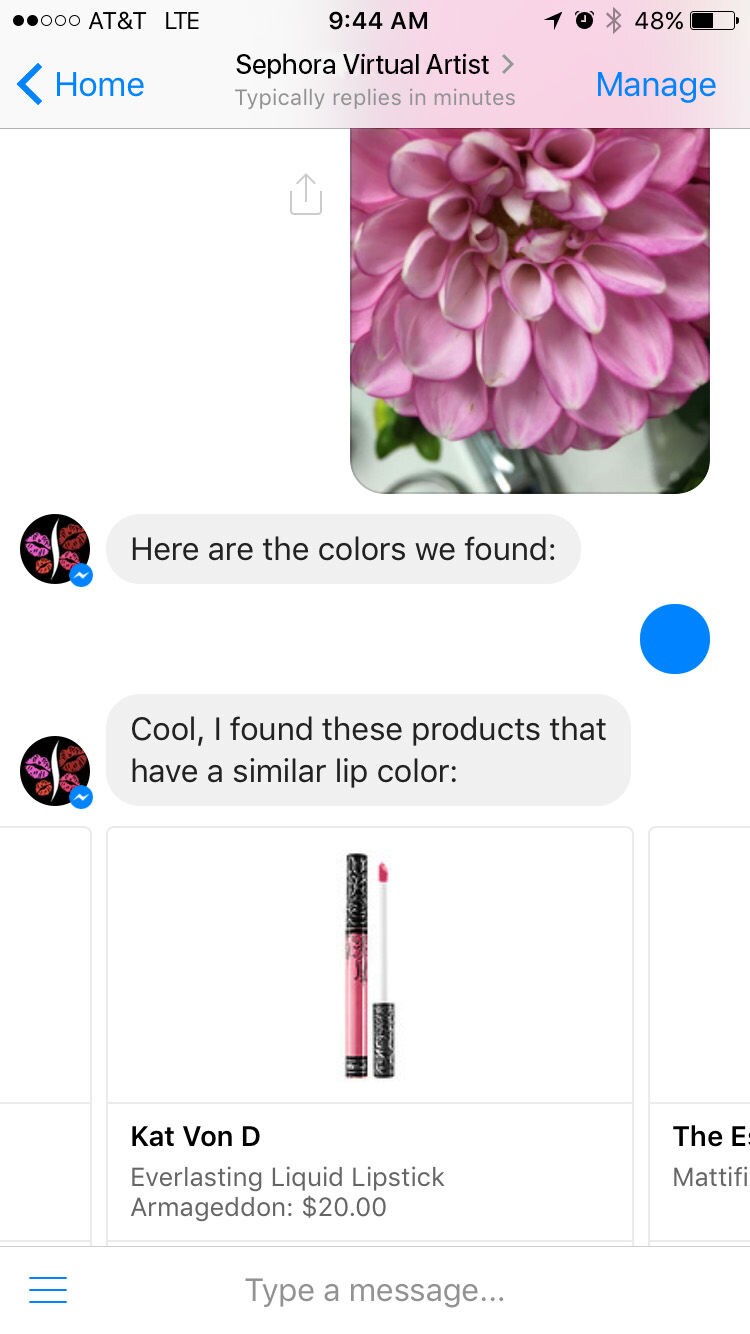Select the blue color swatch circle
Viewport: 750px width, 1334px height.
[x=675, y=639]
